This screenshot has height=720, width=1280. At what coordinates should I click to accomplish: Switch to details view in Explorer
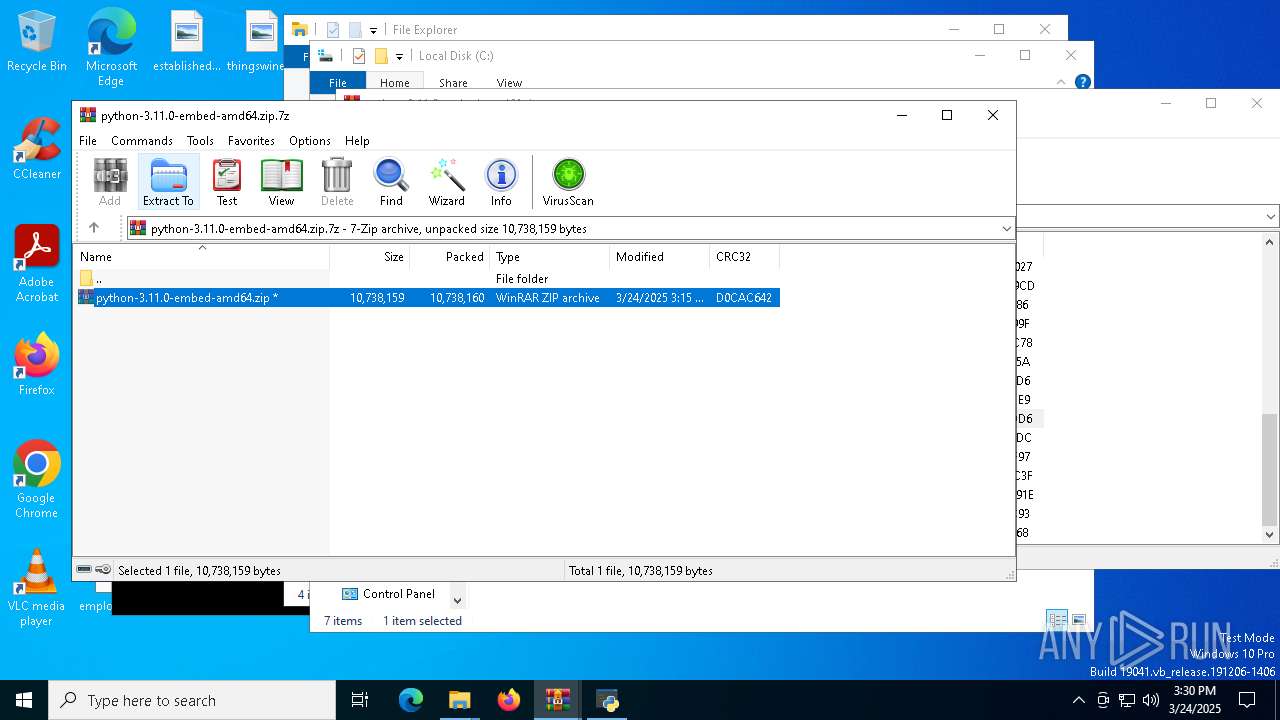click(x=1057, y=620)
